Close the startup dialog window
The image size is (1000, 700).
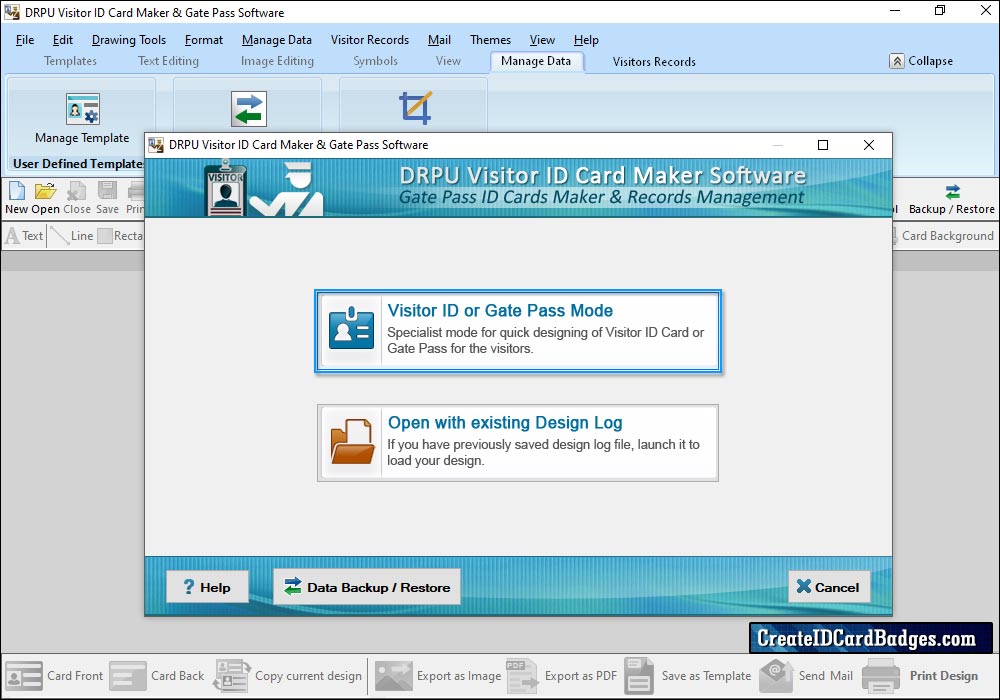point(869,145)
